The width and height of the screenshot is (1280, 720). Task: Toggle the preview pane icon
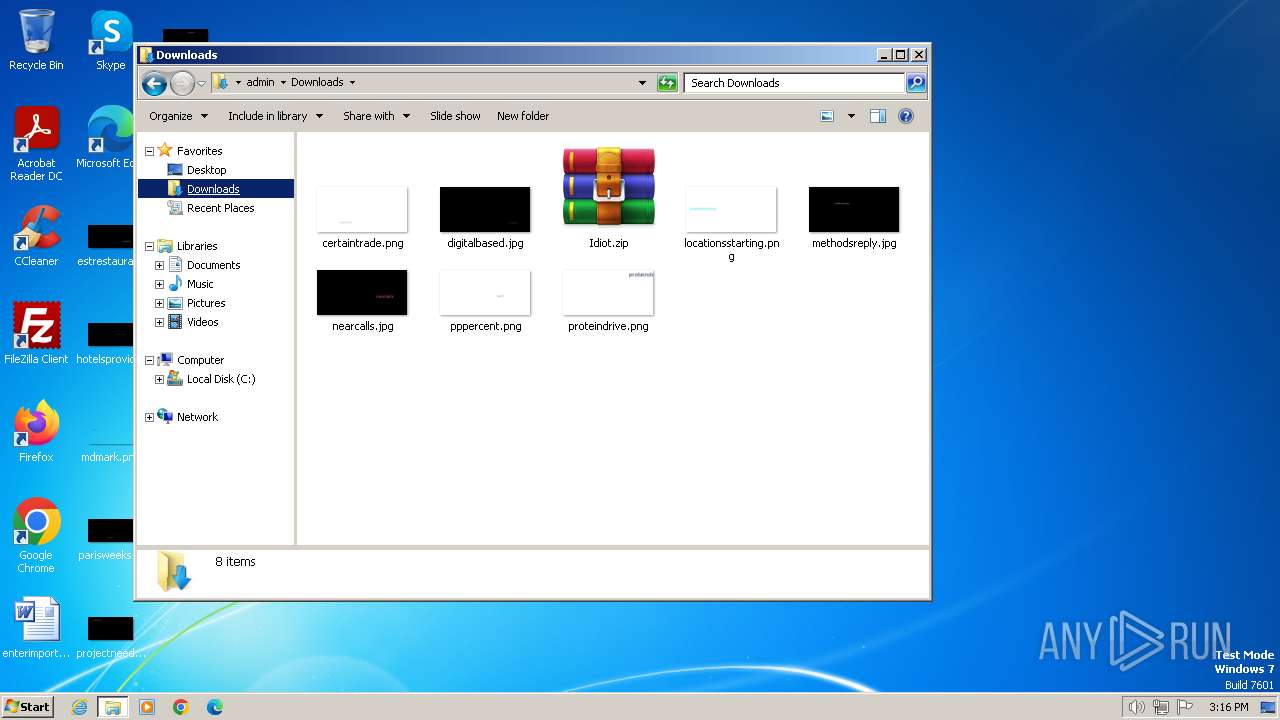pyautogui.click(x=877, y=116)
